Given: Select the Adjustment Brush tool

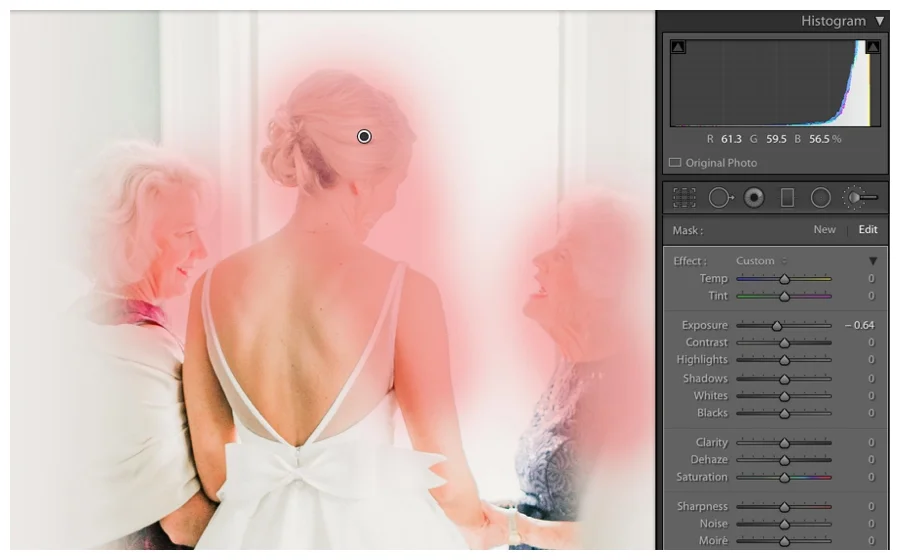Looking at the screenshot, I should [x=859, y=198].
